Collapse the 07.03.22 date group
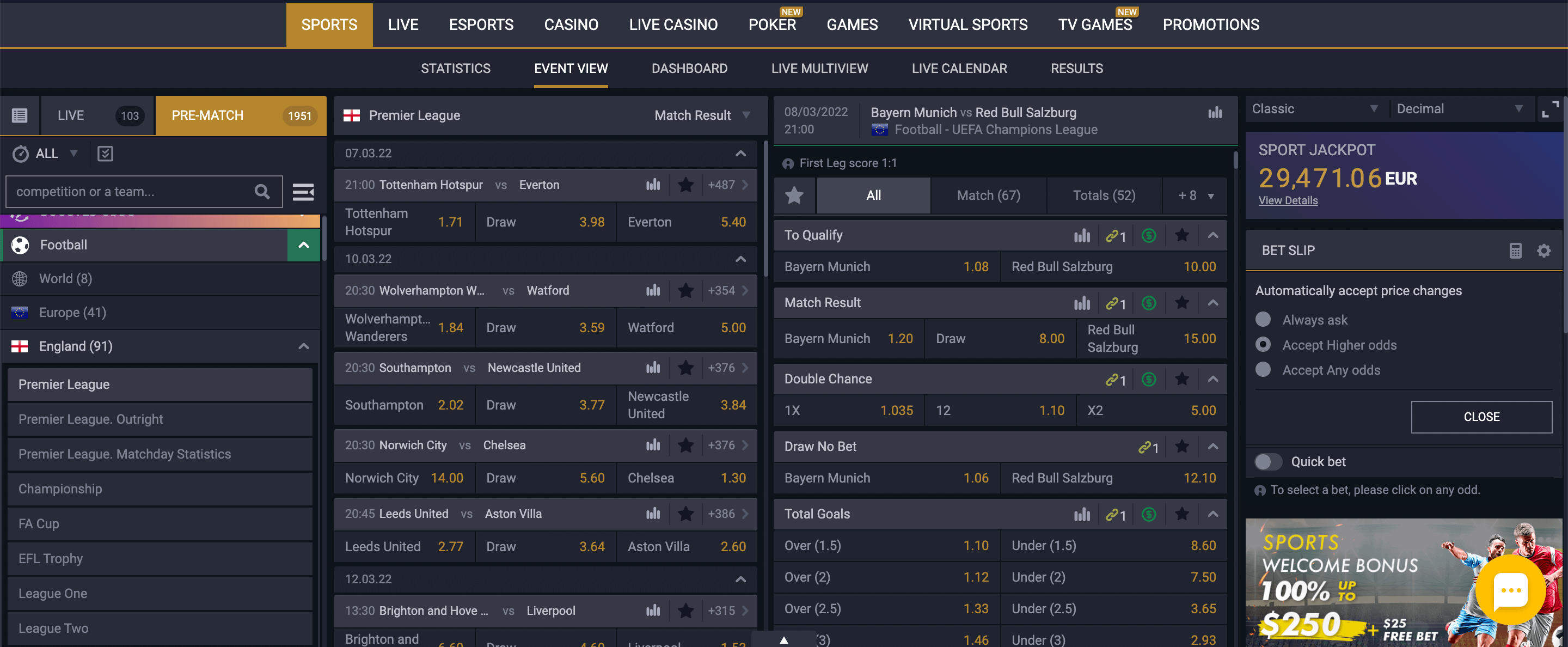This screenshot has width=1568, height=647. [x=740, y=154]
